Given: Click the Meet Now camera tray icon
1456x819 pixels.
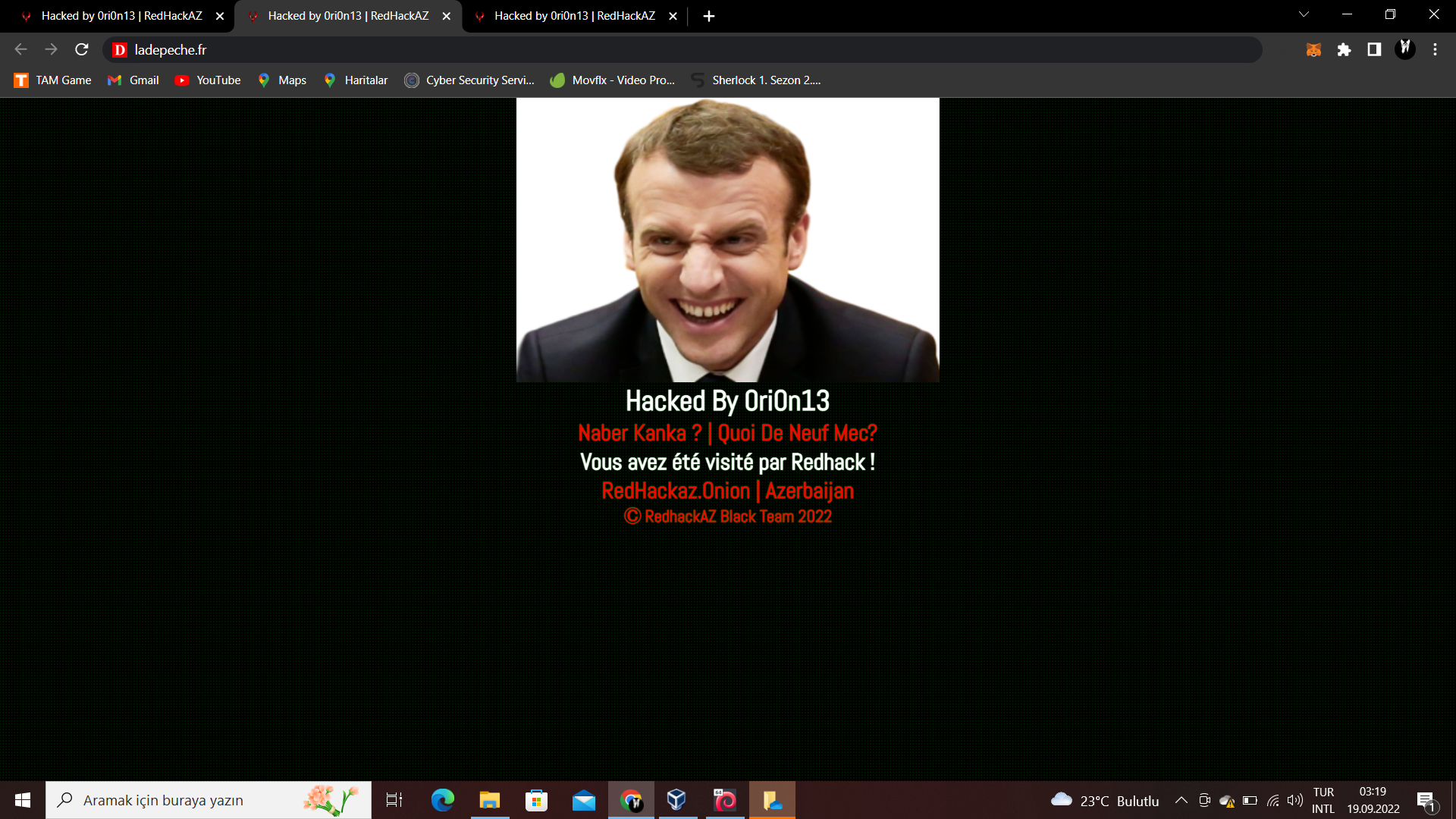Looking at the screenshot, I should pos(1204,800).
